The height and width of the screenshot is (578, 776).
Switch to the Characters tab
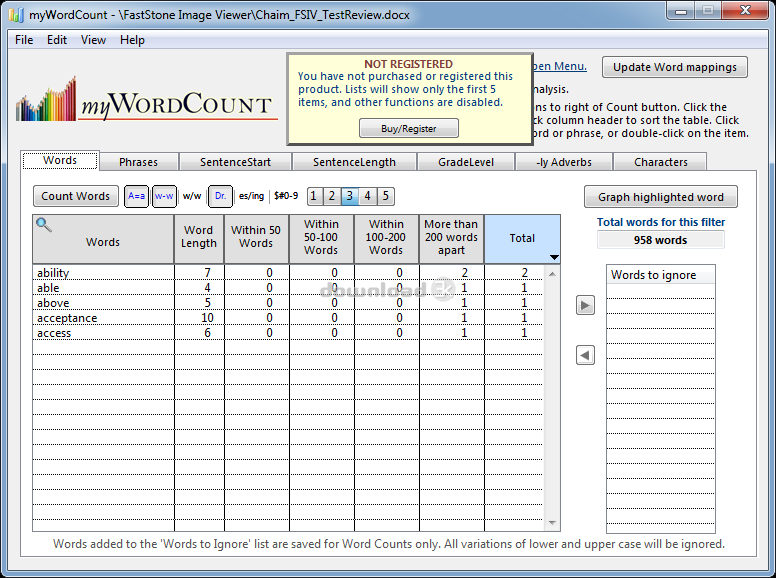[x=661, y=162]
